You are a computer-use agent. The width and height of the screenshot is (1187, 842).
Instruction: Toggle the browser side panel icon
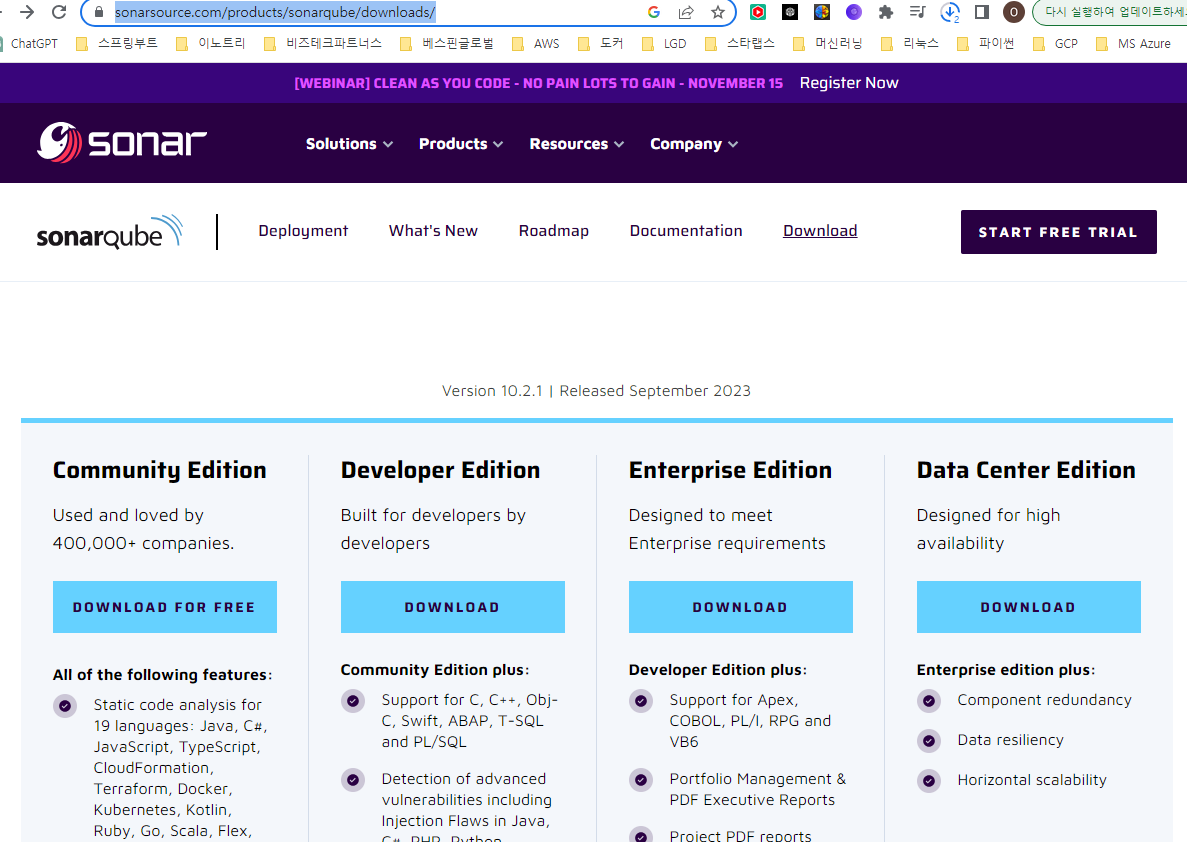(982, 12)
